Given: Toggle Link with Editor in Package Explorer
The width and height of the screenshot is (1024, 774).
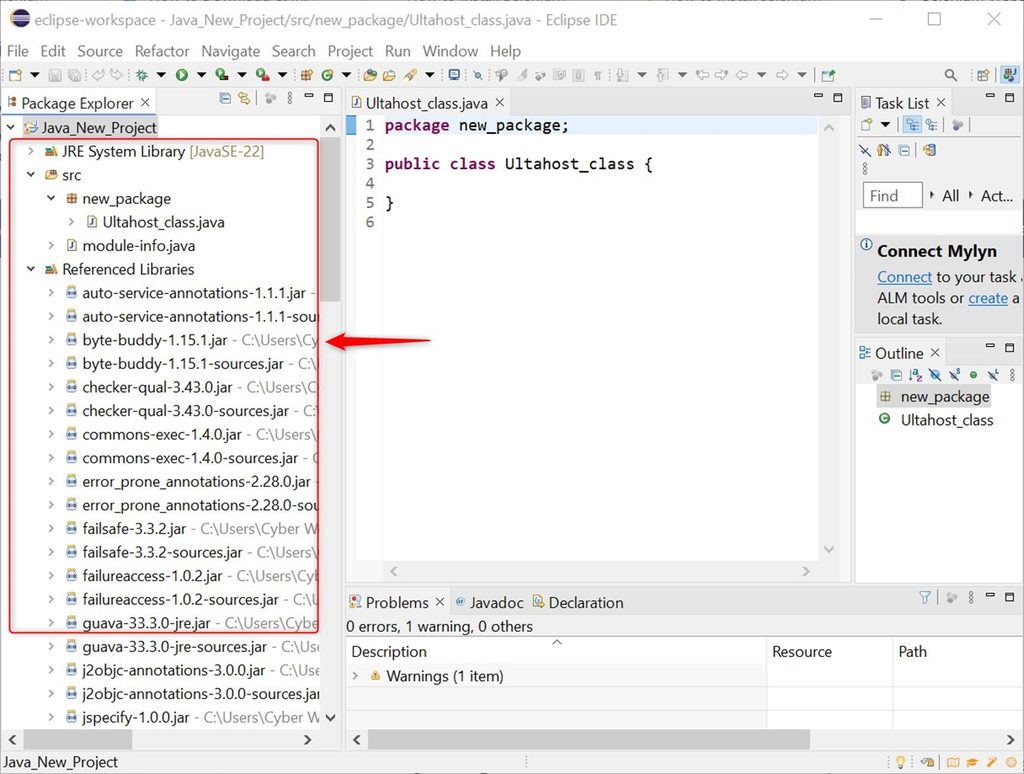Looking at the screenshot, I should click(244, 99).
